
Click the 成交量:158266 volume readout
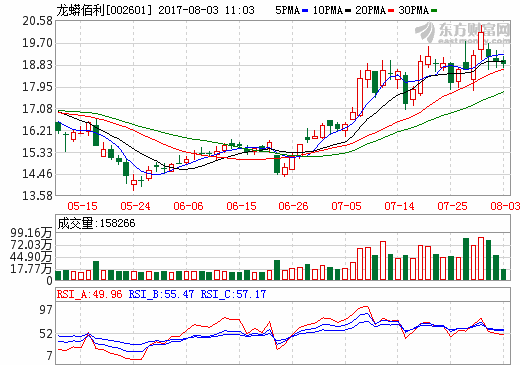(96, 223)
